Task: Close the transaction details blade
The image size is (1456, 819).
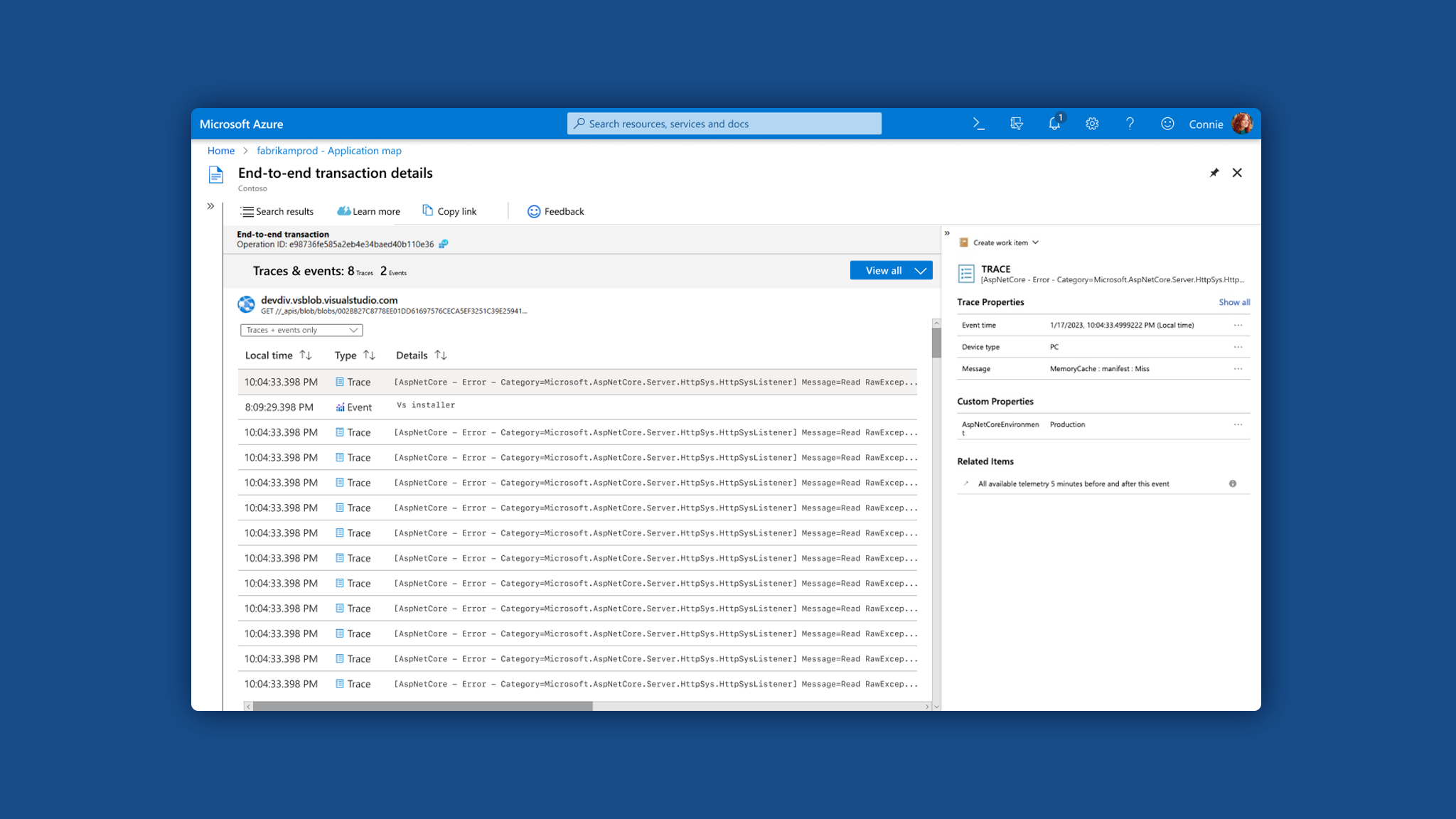Action: pos(1237,173)
